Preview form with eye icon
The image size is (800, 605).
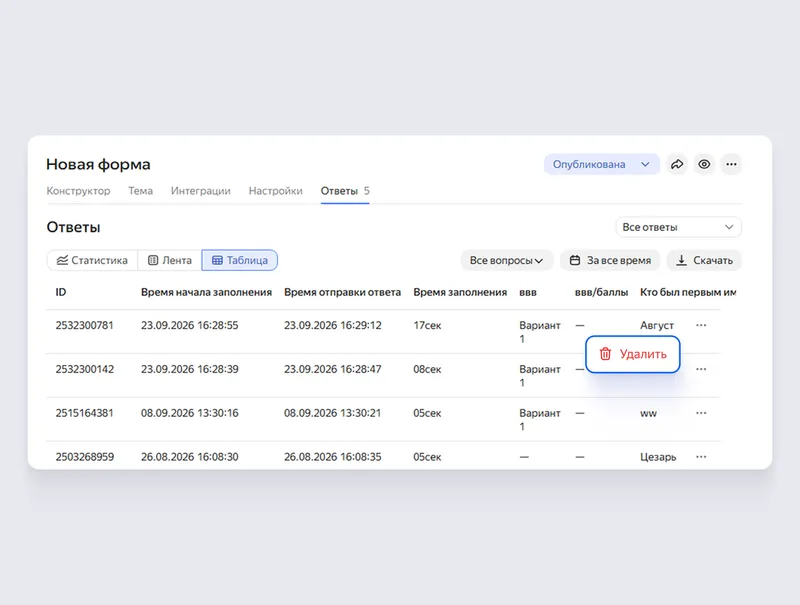704,164
